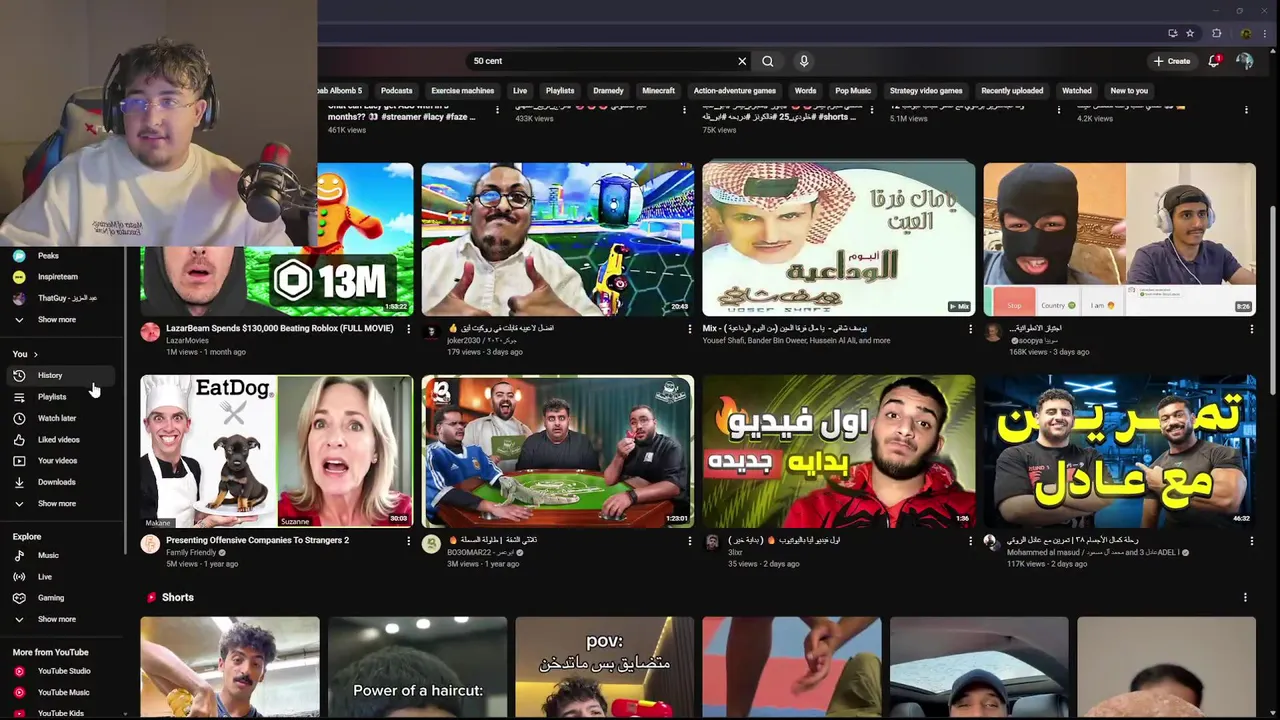Viewport: 1280px width, 720px height.
Task: Open options menu for Shorts section
Action: tap(1245, 598)
